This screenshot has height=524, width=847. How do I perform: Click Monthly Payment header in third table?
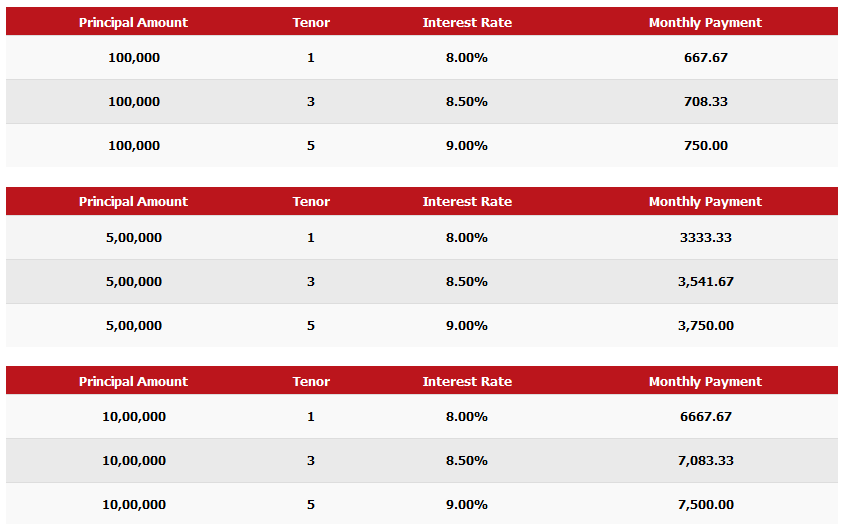coord(705,381)
